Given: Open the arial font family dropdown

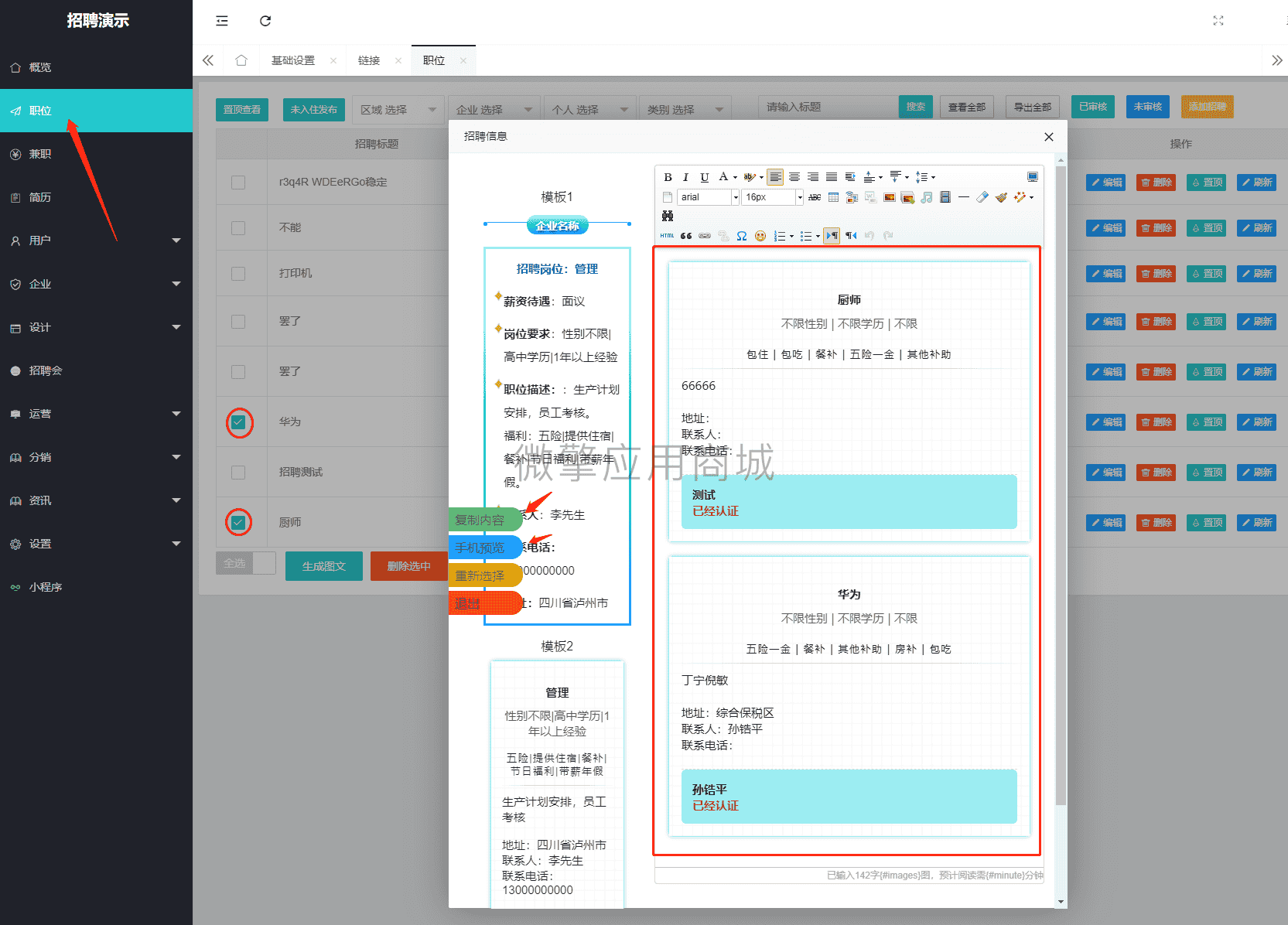Looking at the screenshot, I should (x=735, y=197).
